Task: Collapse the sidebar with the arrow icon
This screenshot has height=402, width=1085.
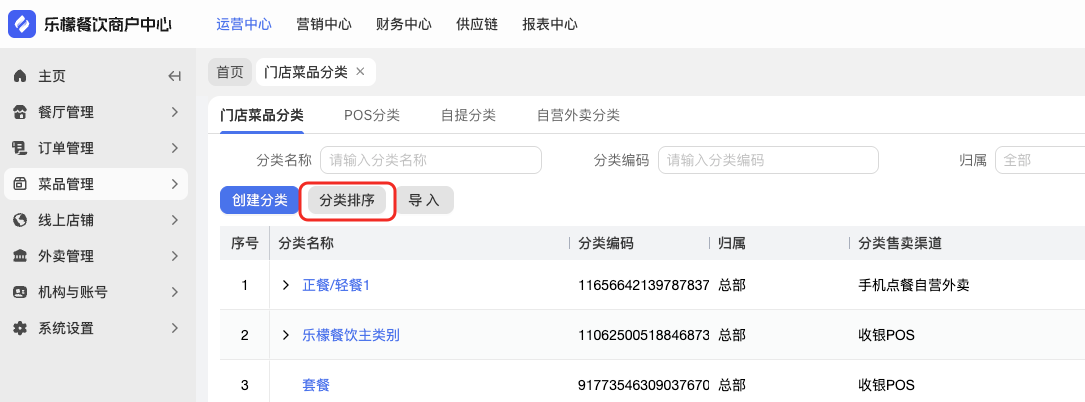Action: pos(174,76)
